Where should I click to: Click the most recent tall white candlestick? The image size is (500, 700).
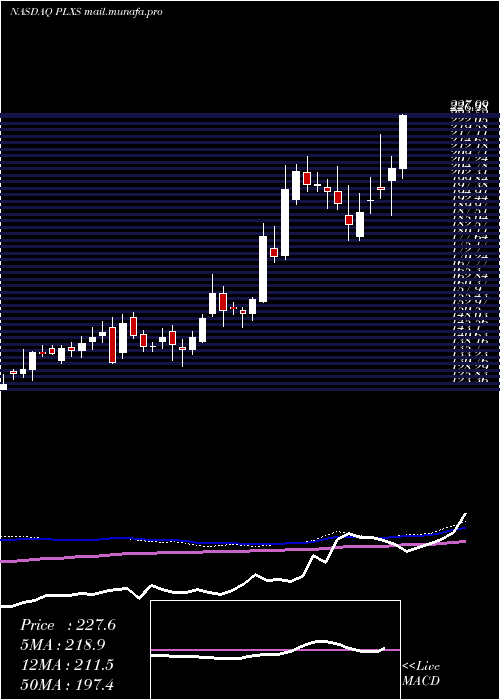tap(403, 142)
